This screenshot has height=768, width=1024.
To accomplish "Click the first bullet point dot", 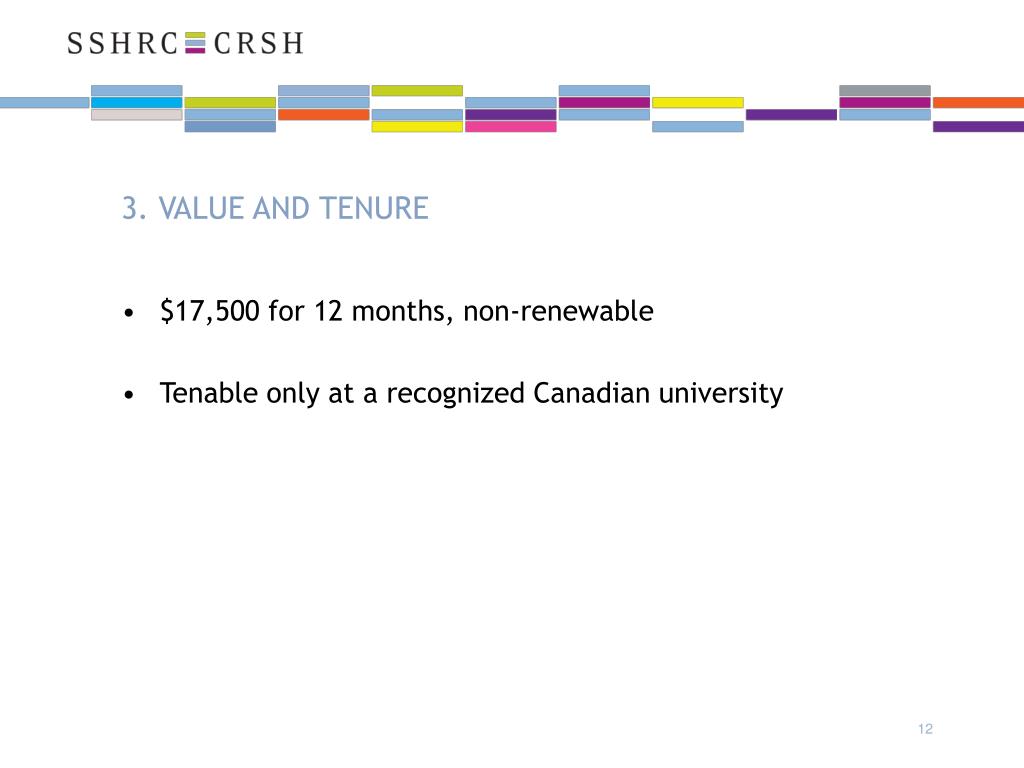I will [129, 313].
